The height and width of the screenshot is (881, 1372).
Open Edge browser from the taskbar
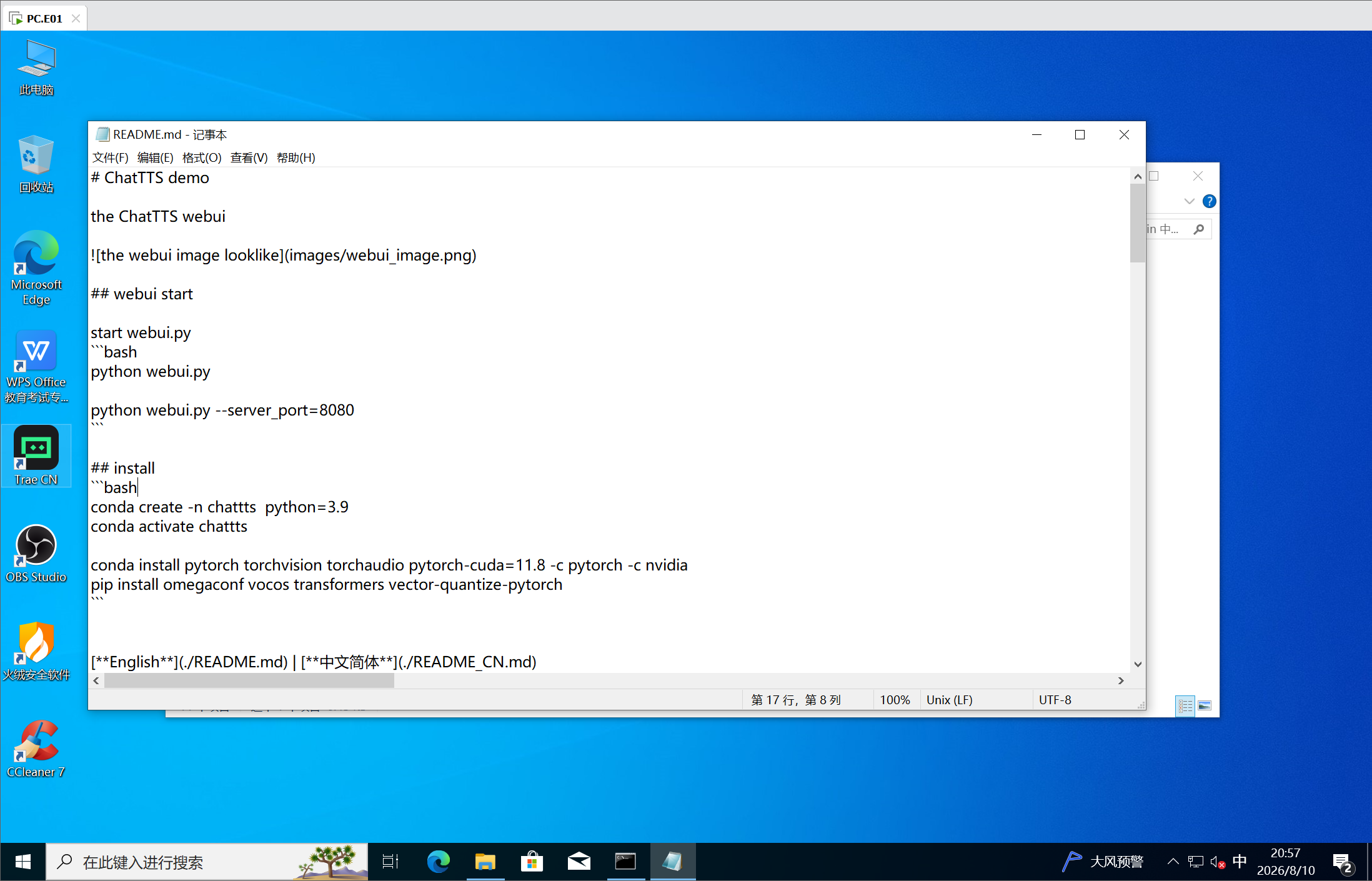click(438, 862)
